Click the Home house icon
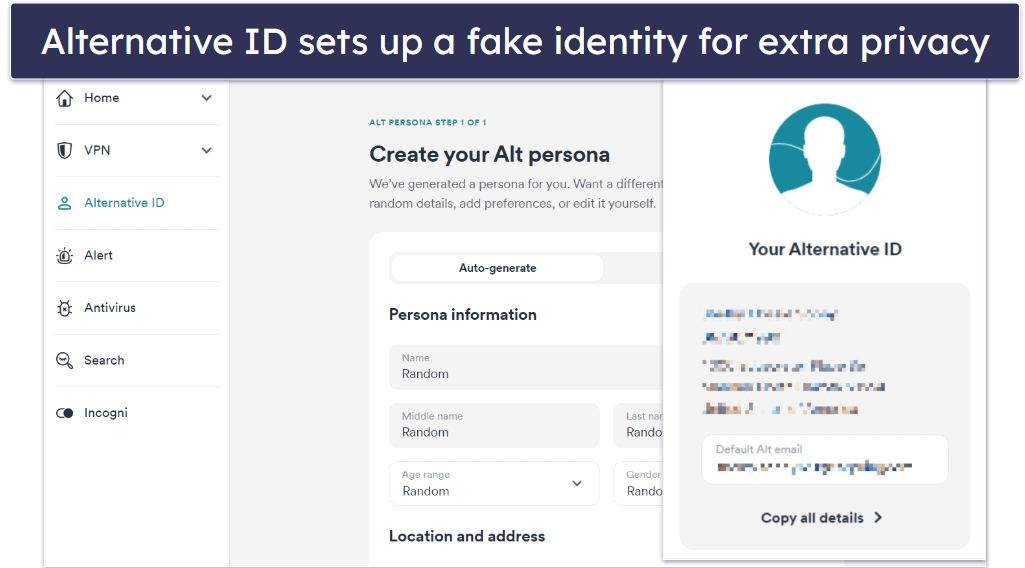The image size is (1025, 568). click(x=65, y=98)
